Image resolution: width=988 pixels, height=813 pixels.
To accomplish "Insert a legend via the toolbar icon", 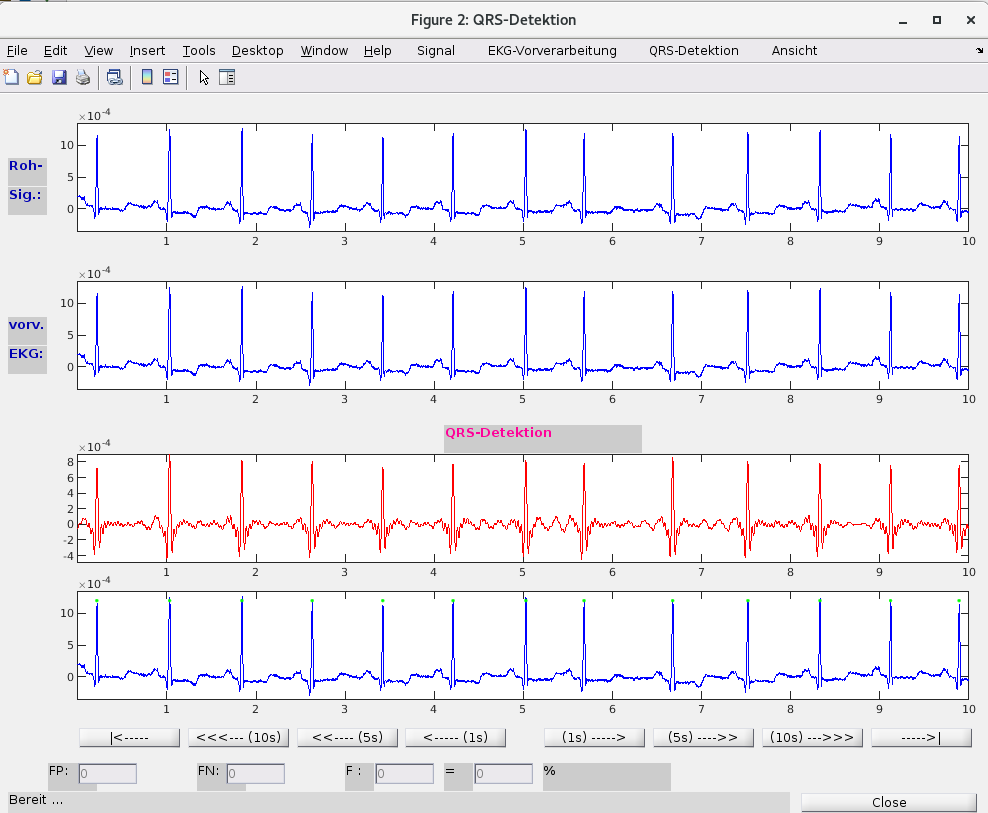I will 170,77.
